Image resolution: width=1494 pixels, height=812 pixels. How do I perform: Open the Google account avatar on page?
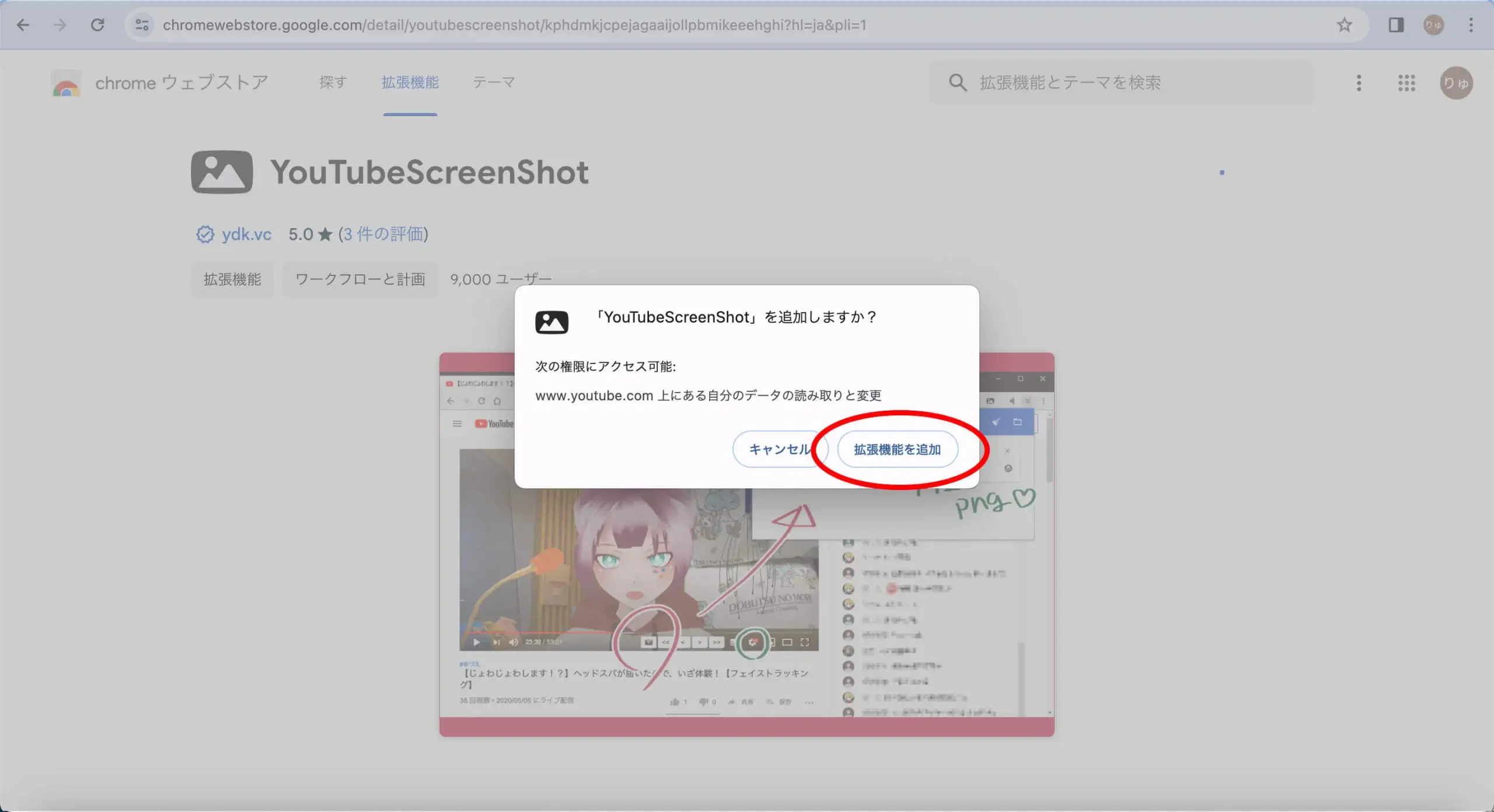click(1456, 83)
